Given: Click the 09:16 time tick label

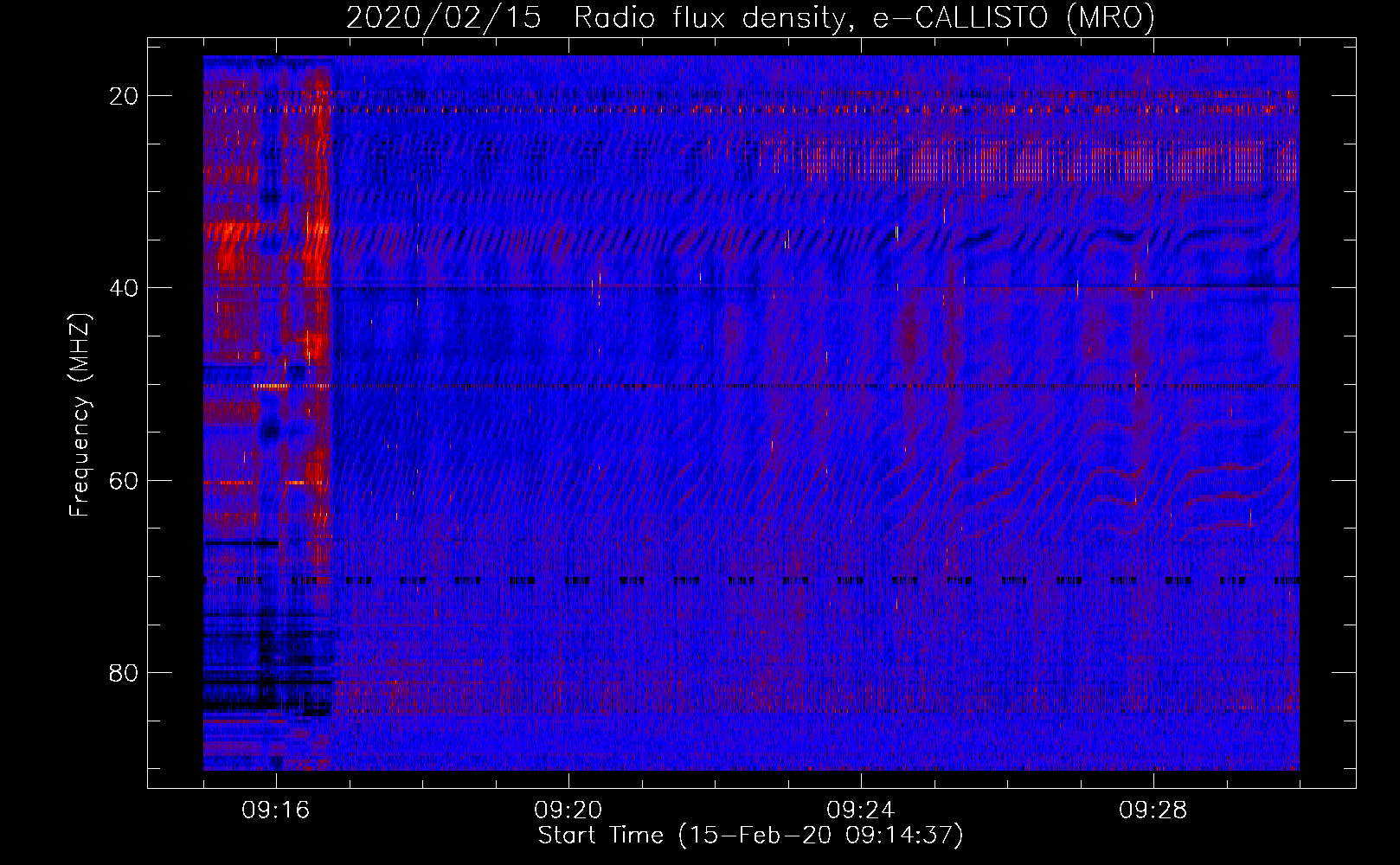Looking at the screenshot, I should point(276,811).
